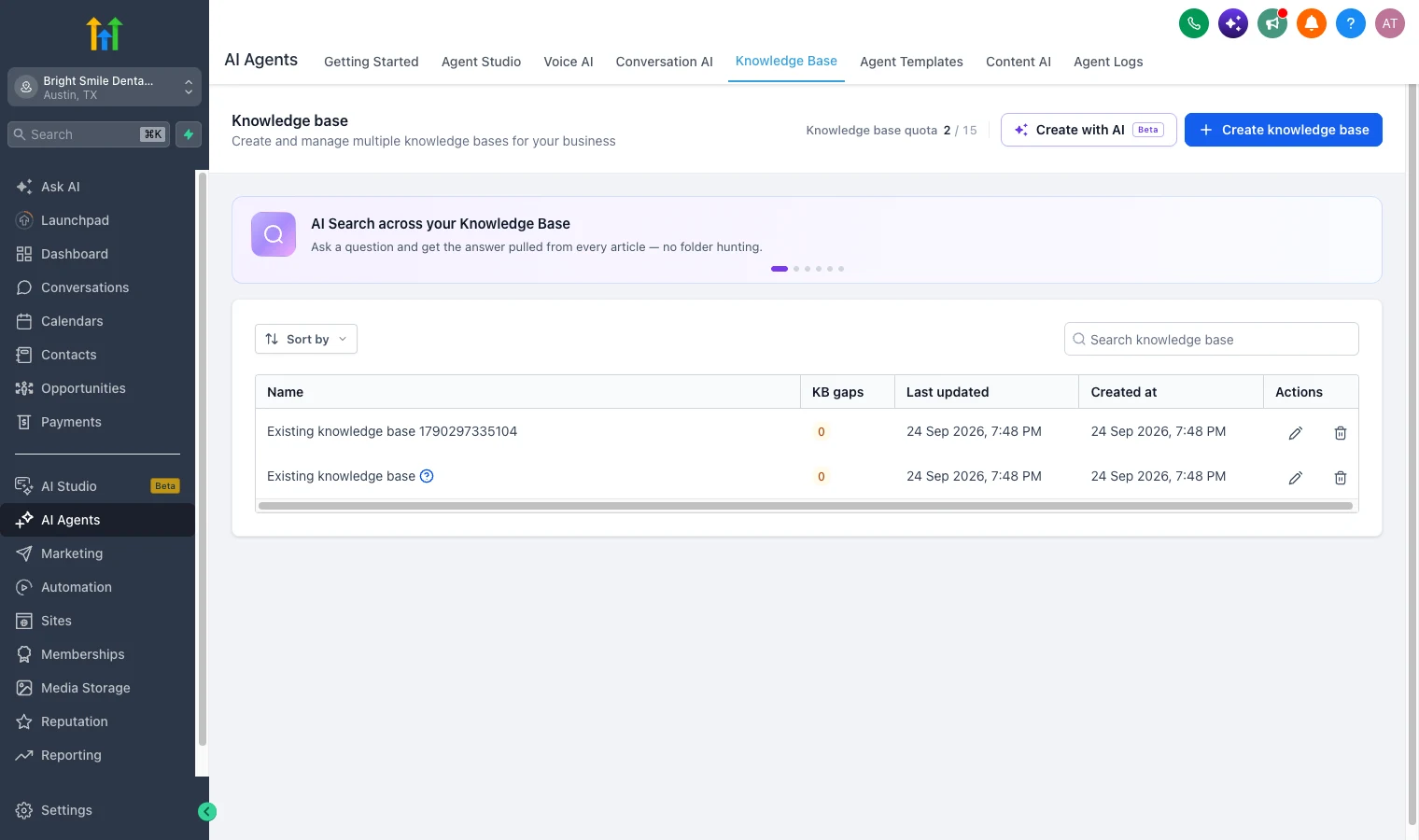Open the AT user avatar menu
This screenshot has height=840, width=1419.
[1390, 23]
